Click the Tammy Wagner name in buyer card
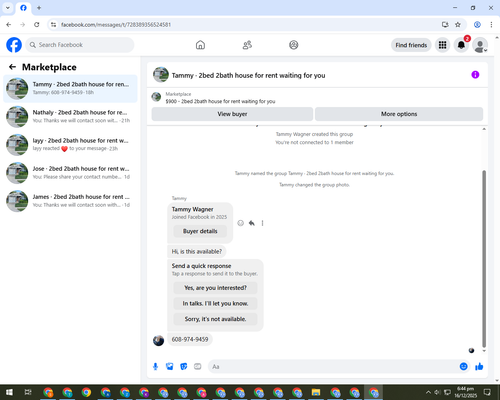The width and height of the screenshot is (500, 400). (x=192, y=209)
